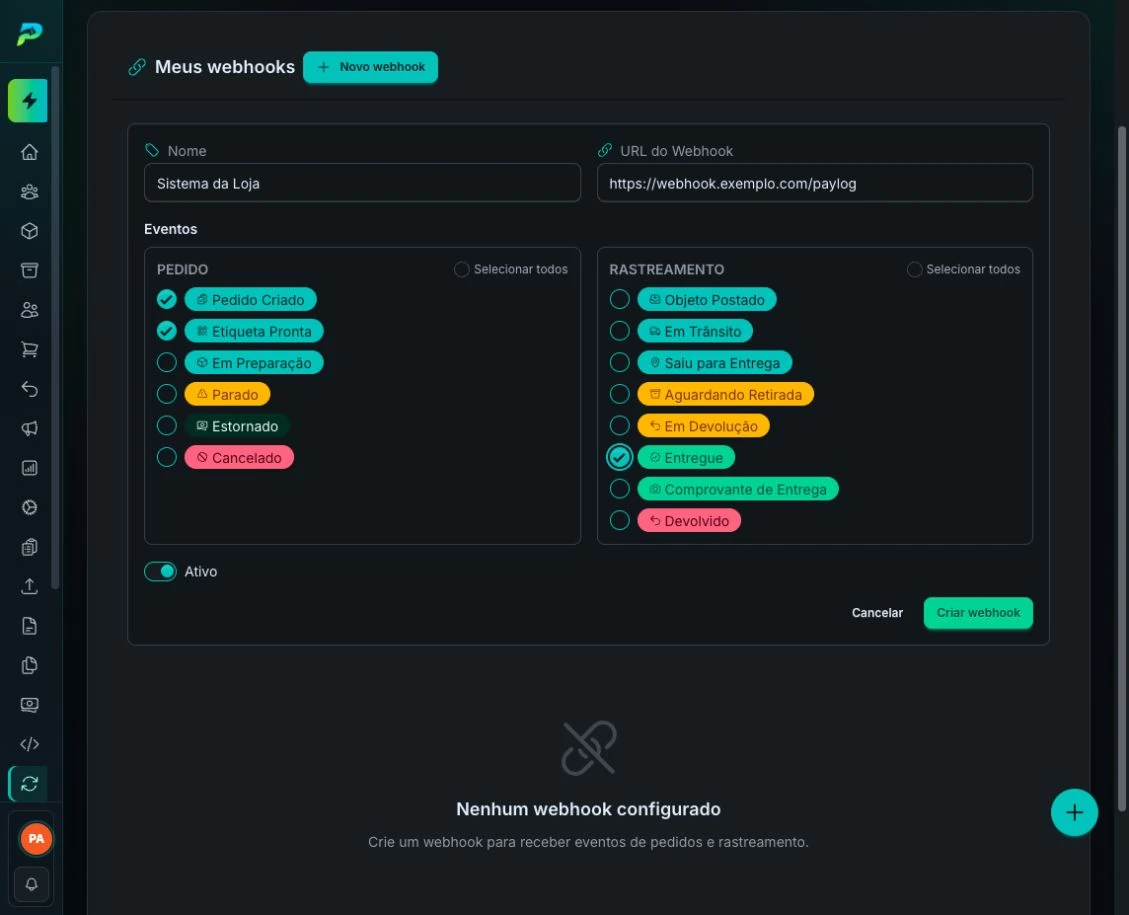The width and height of the screenshot is (1129, 915).
Task: Open the notifications bell icon
Action: [32, 884]
